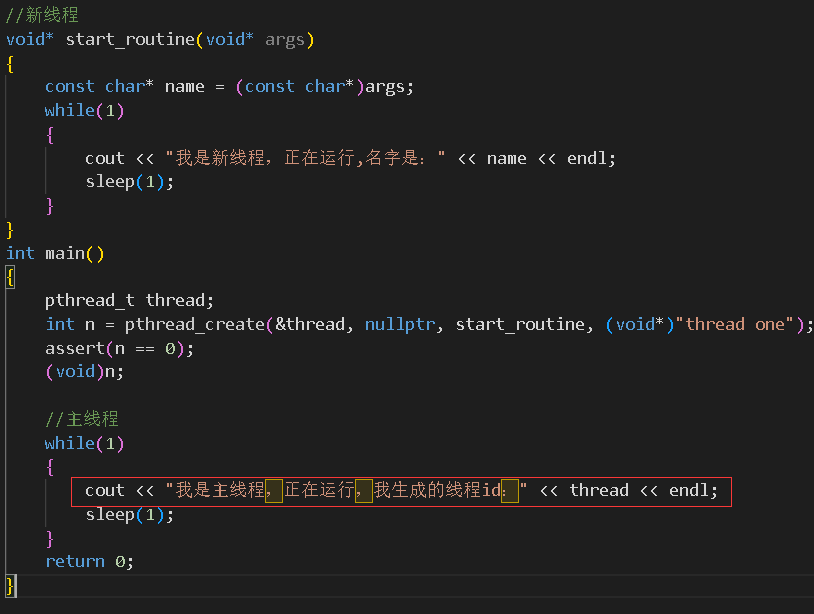
Task: Click 'pthread_t thread;' declaration line
Action: point(129,301)
